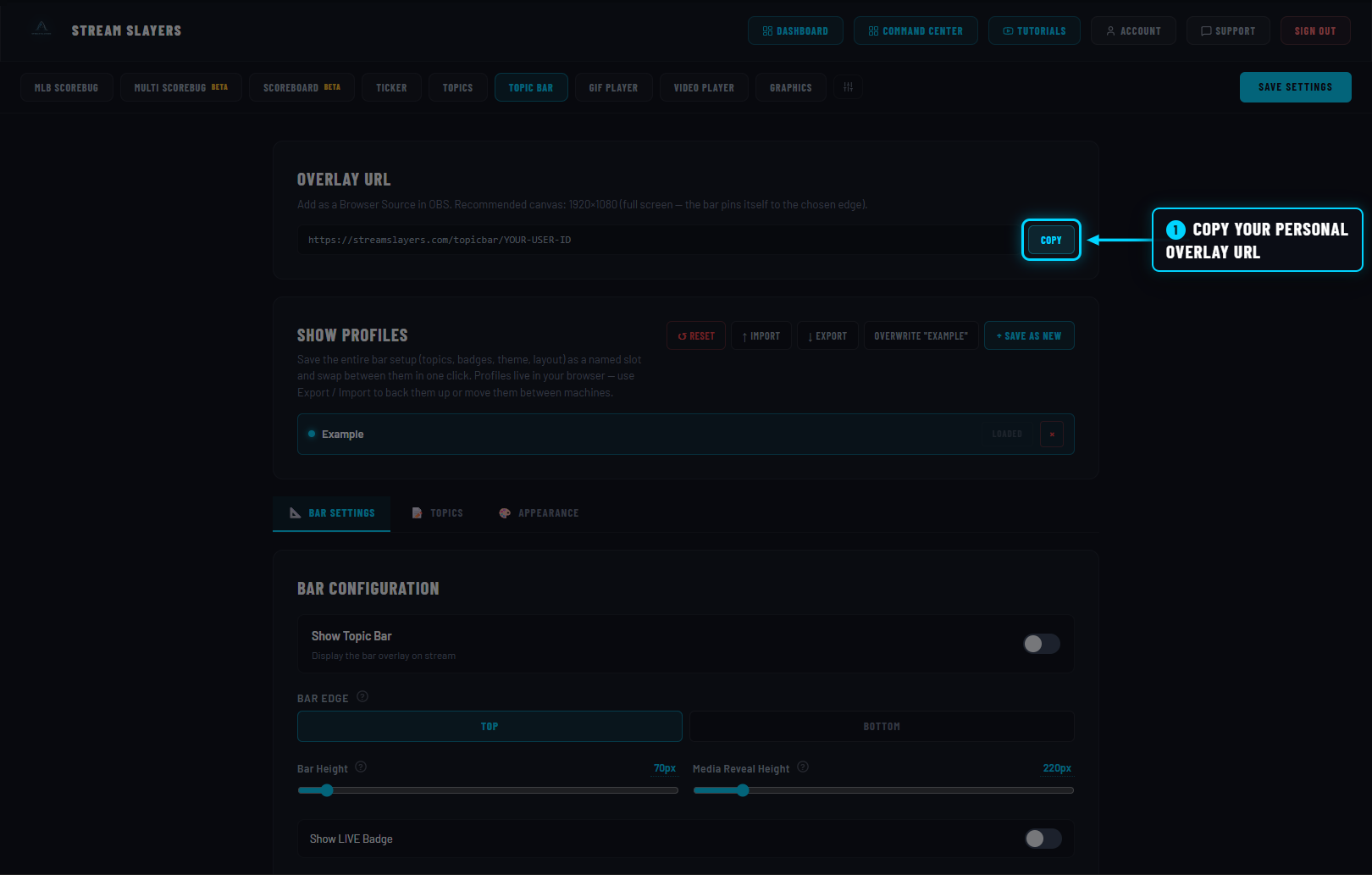
Task: Open the Graphics tab
Action: [791, 87]
